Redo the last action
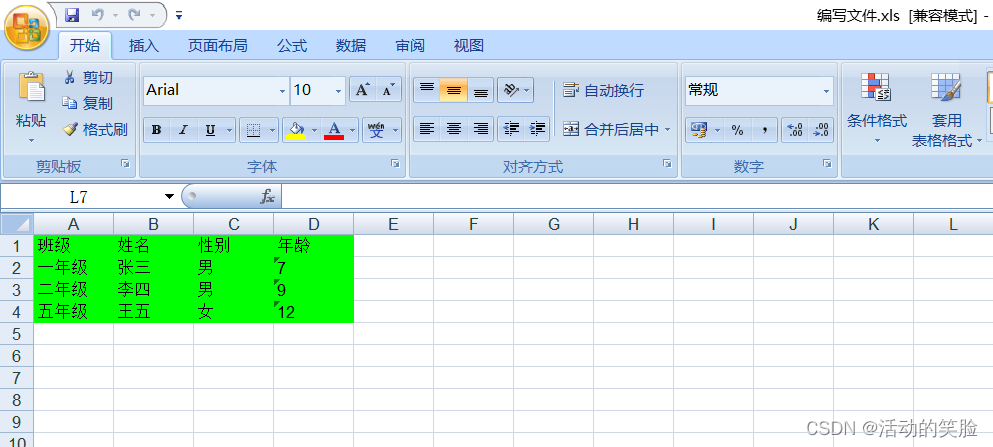The image size is (993, 447). point(134,15)
